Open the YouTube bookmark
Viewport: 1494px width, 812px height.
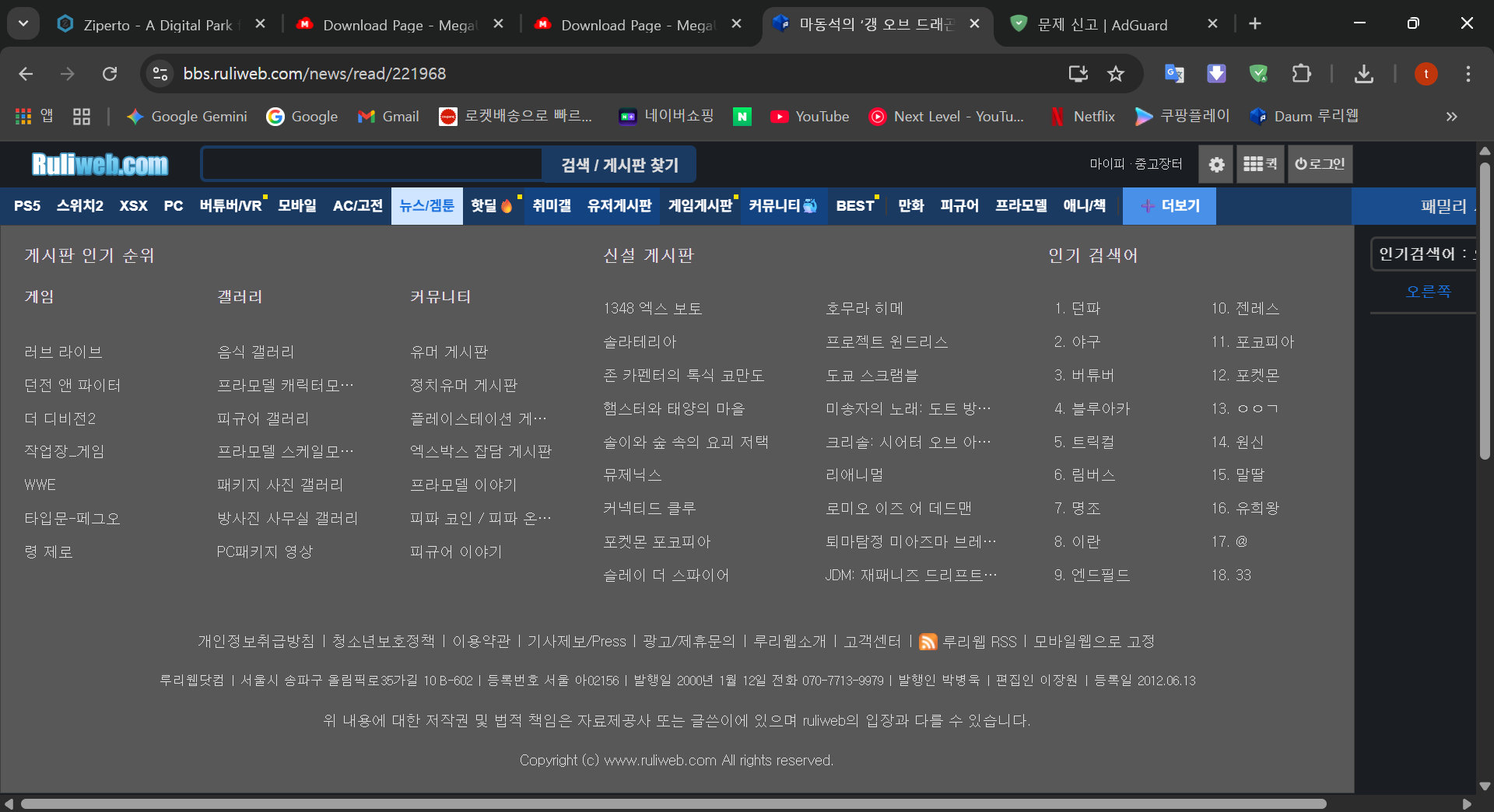pyautogui.click(x=810, y=117)
